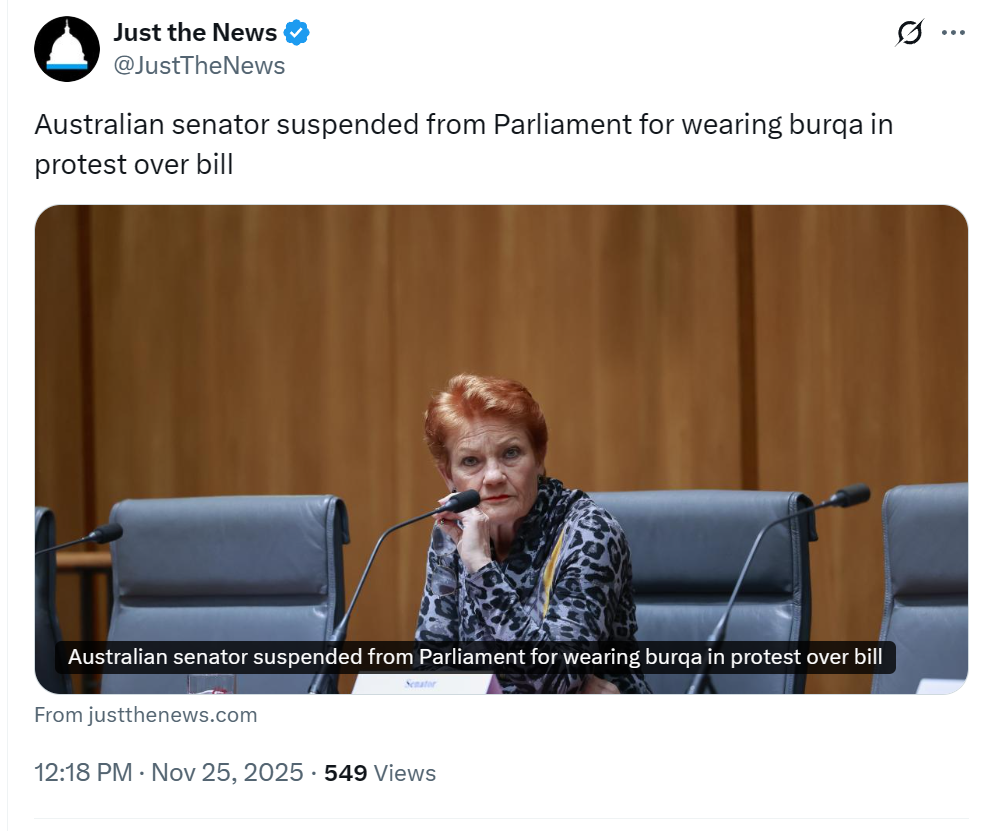The height and width of the screenshot is (831, 986).
Task: Click the "Just the News" display name
Action: coord(195,33)
